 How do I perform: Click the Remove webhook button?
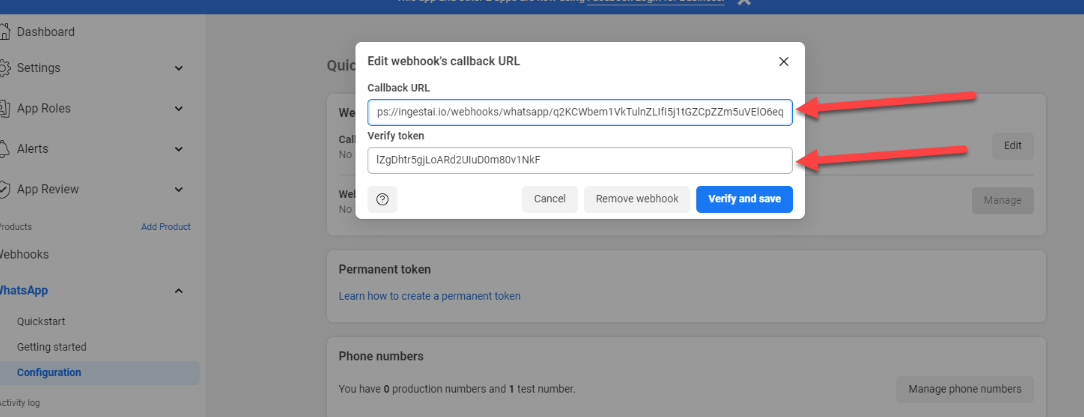[637, 199]
